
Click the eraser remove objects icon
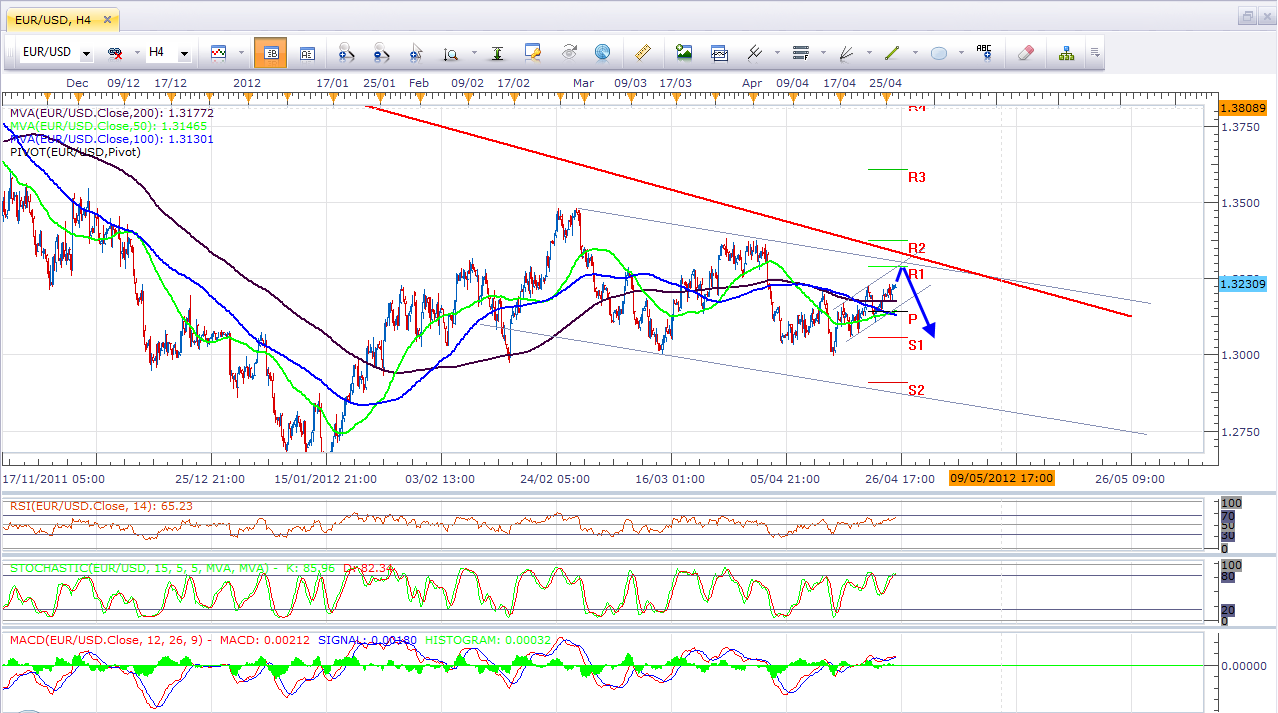(x=1026, y=53)
